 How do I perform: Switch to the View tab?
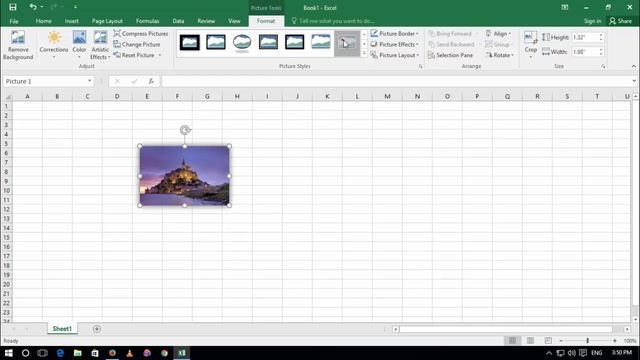click(x=234, y=21)
